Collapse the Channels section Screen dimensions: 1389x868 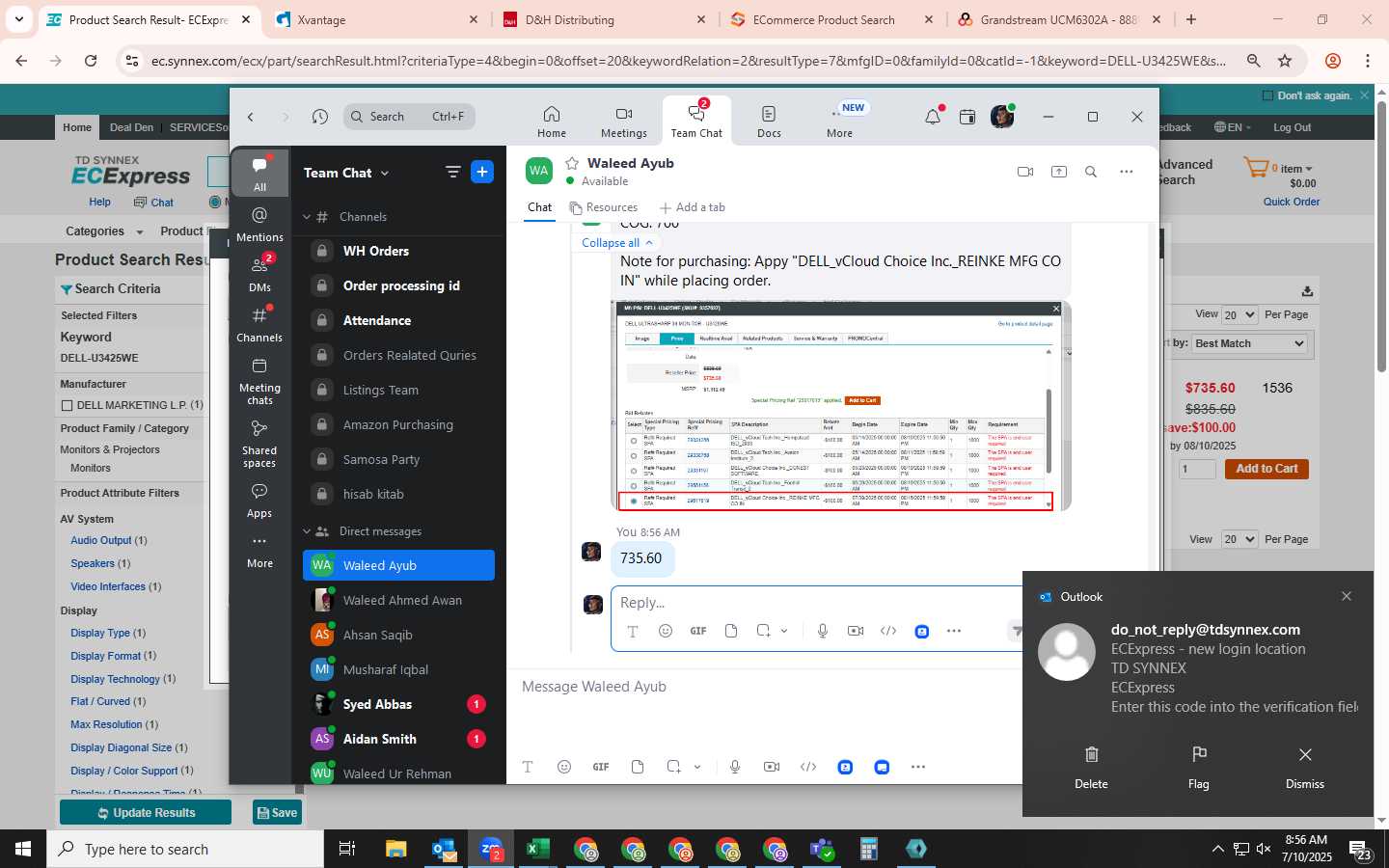[x=307, y=217]
